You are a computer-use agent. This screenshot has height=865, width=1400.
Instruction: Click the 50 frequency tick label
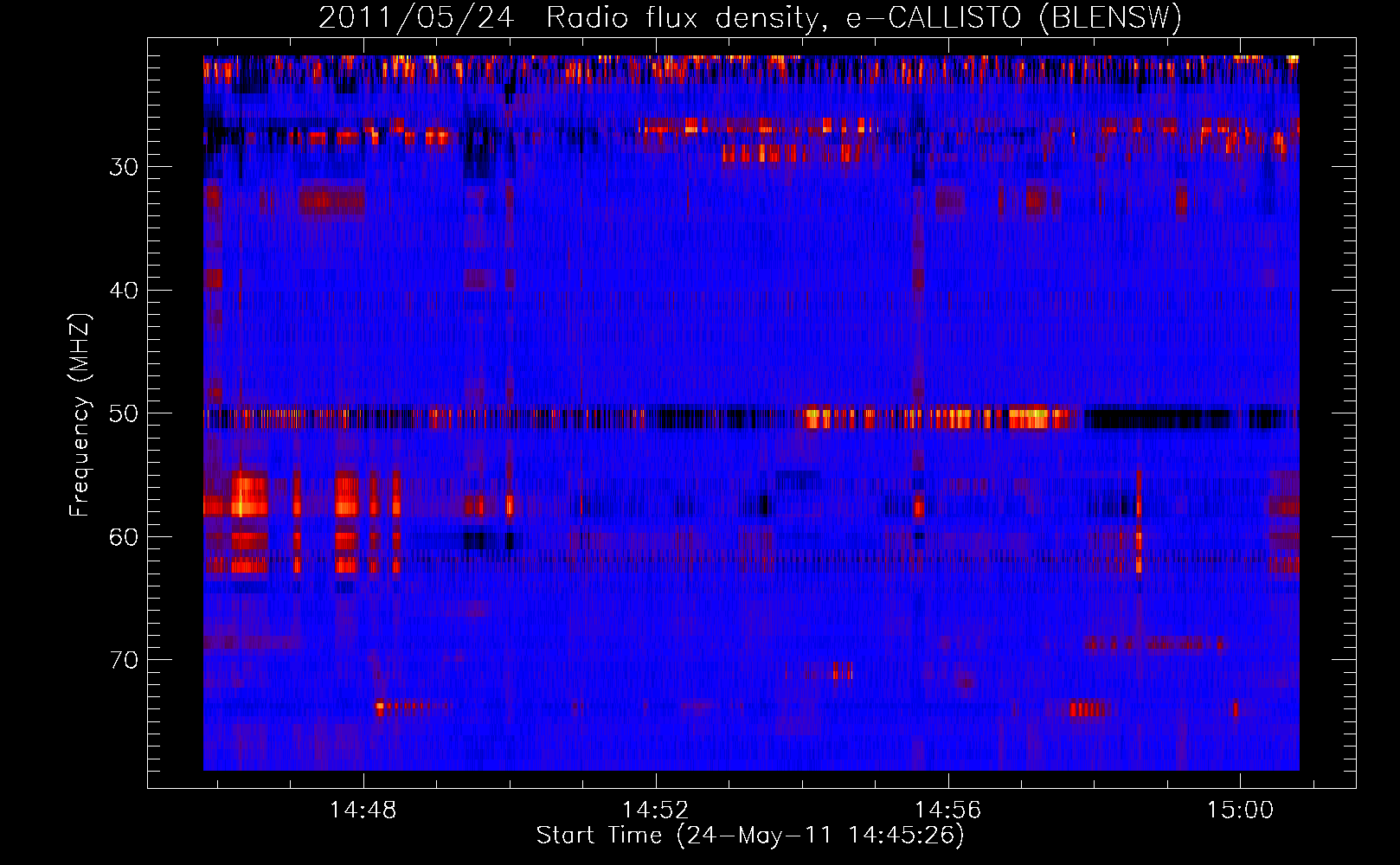point(124,413)
